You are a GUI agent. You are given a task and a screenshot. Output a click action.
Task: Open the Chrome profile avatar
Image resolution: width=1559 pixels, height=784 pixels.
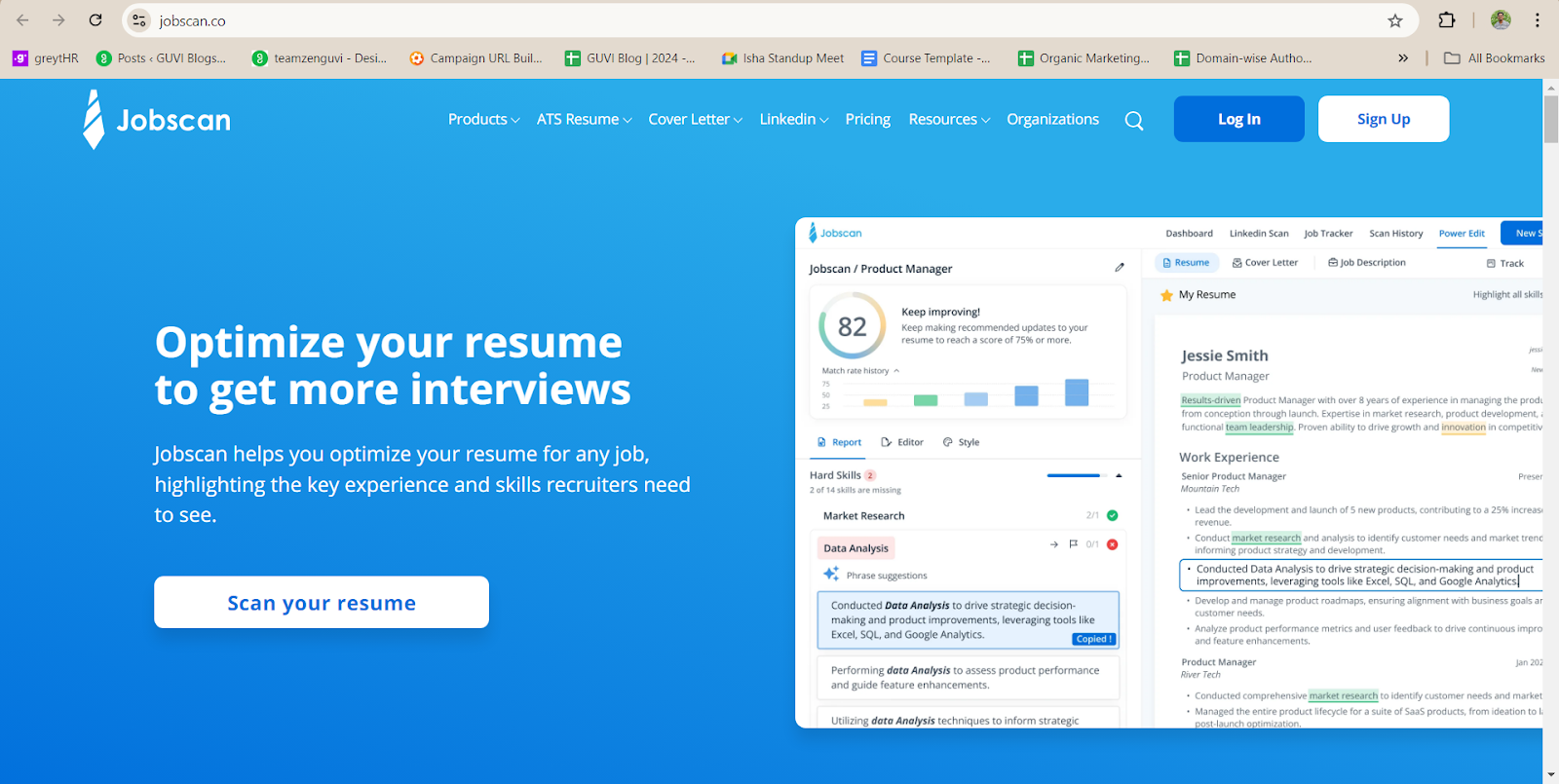point(1501,20)
